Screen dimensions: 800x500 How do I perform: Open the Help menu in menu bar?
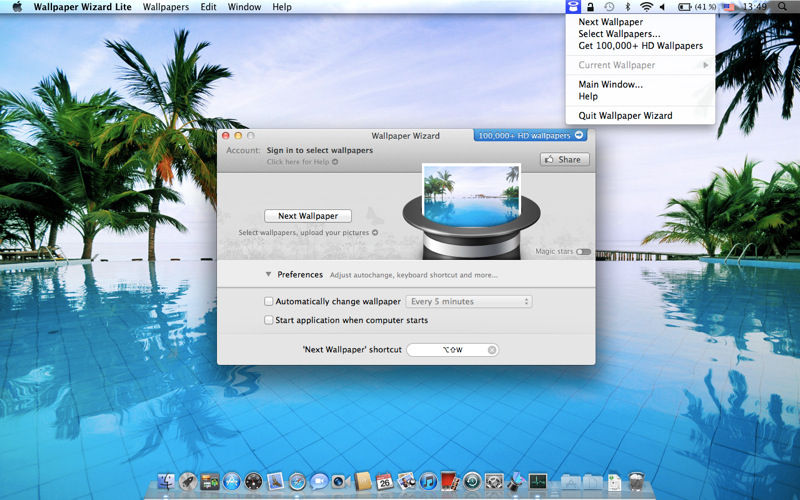pos(282,7)
